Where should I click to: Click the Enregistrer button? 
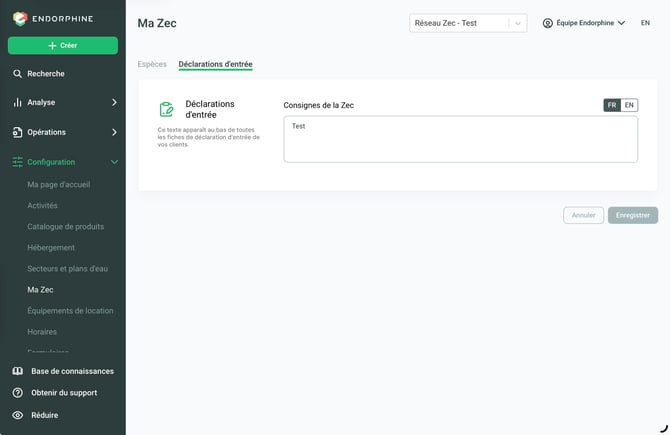633,215
